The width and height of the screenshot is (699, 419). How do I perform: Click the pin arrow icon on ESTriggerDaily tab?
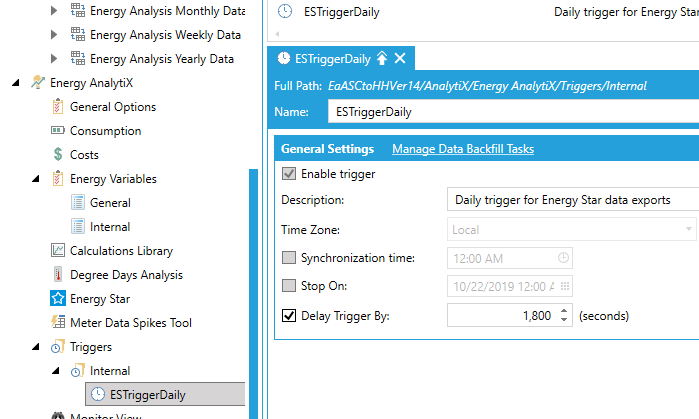click(382, 58)
